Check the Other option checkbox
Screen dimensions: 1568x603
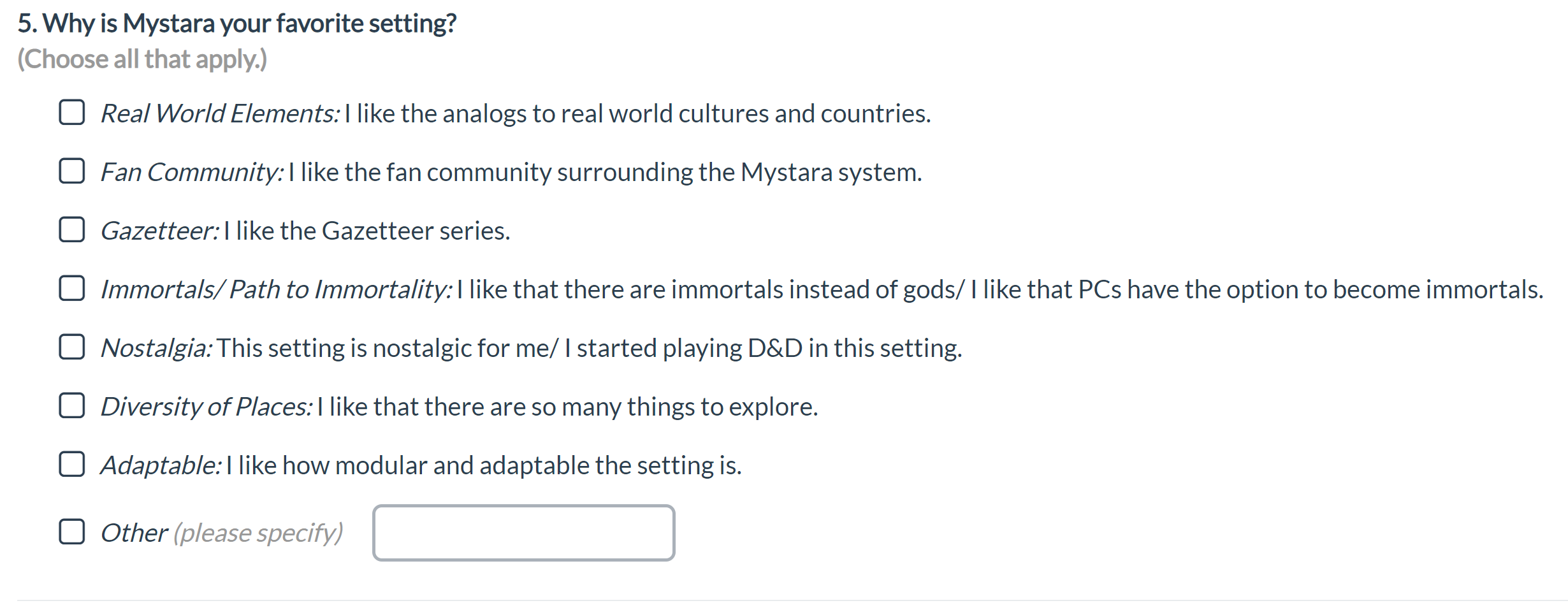pos(71,532)
